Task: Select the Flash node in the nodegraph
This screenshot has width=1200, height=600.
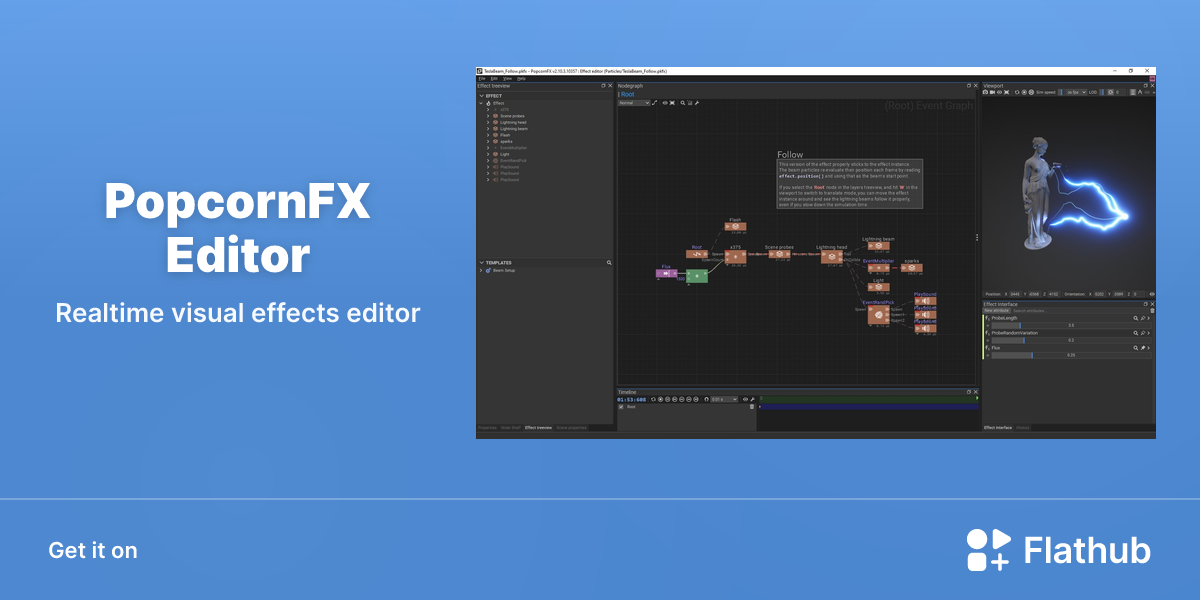Action: coord(735,227)
